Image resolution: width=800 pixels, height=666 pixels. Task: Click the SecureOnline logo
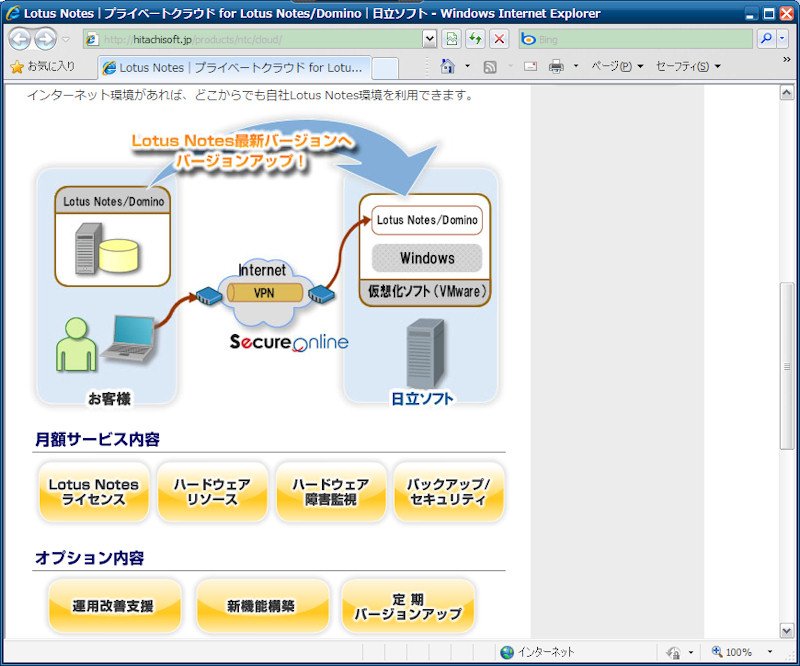[x=289, y=342]
